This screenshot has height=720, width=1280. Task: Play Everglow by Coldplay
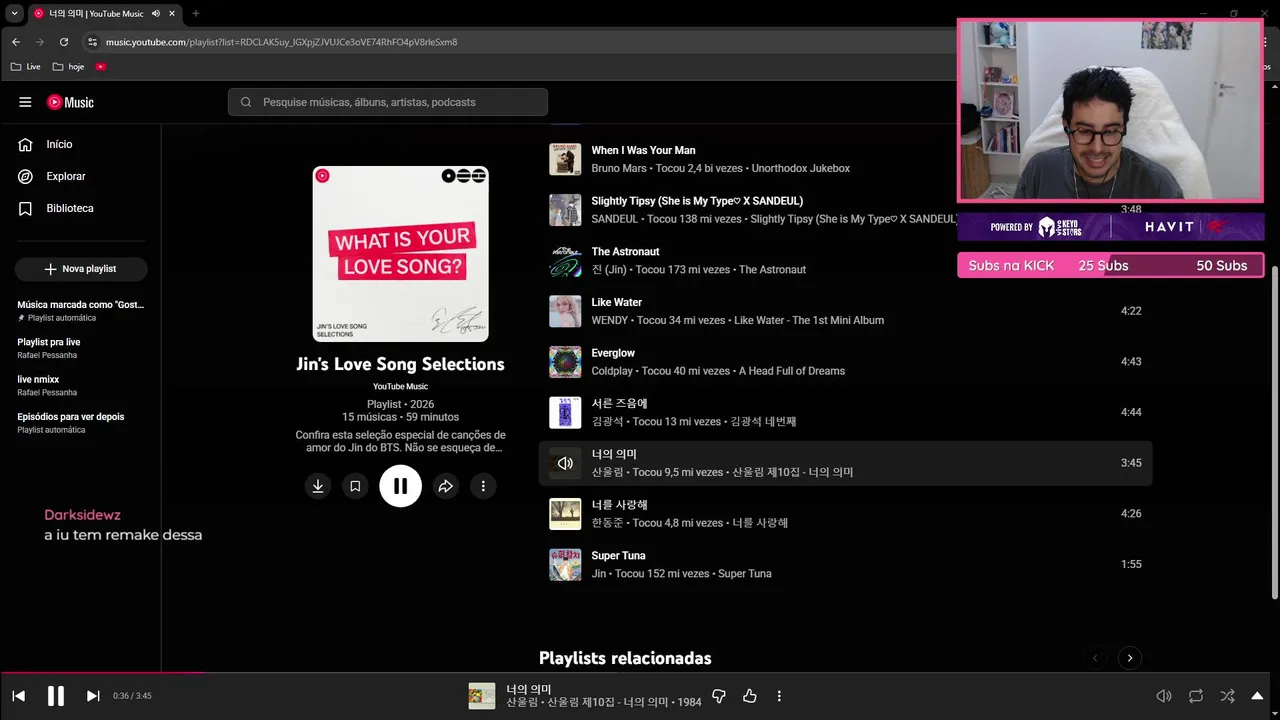pos(613,353)
